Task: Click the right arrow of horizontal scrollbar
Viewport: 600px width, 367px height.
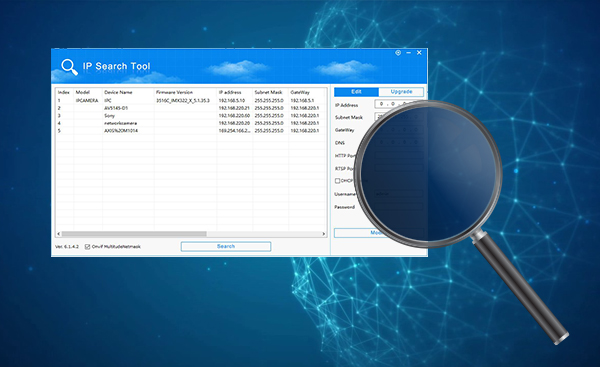Action: tap(324, 233)
